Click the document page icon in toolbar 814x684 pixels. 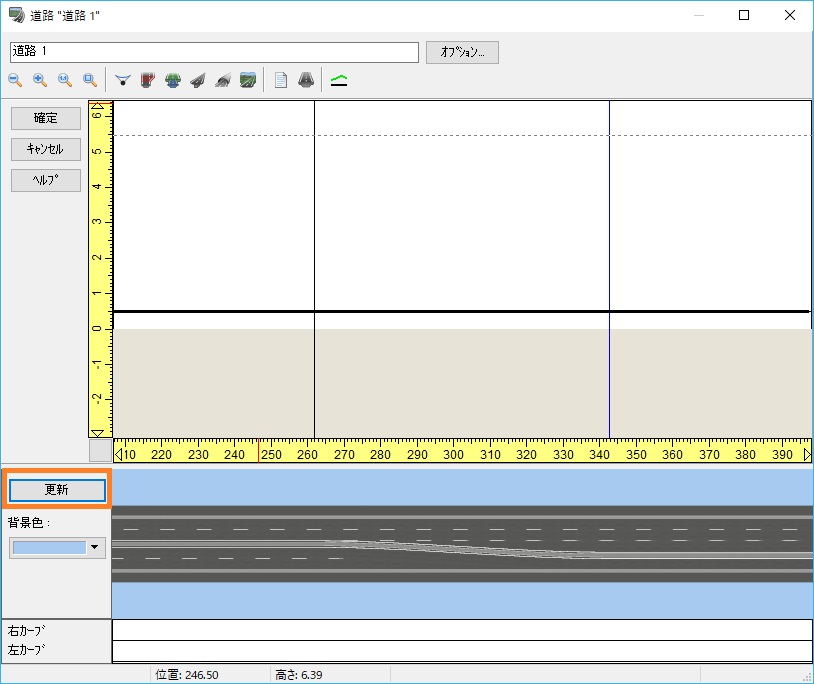(281, 80)
